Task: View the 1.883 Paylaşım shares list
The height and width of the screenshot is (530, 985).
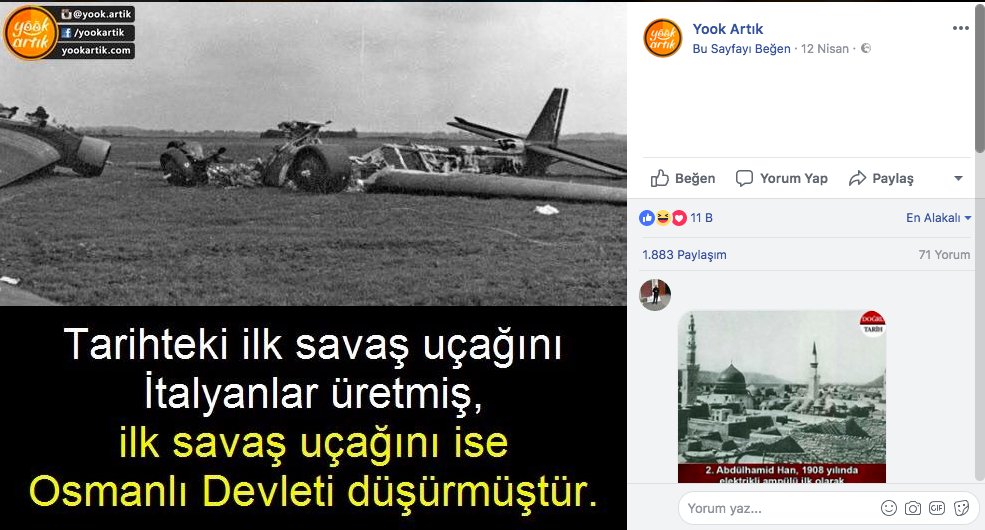Action: (x=684, y=255)
